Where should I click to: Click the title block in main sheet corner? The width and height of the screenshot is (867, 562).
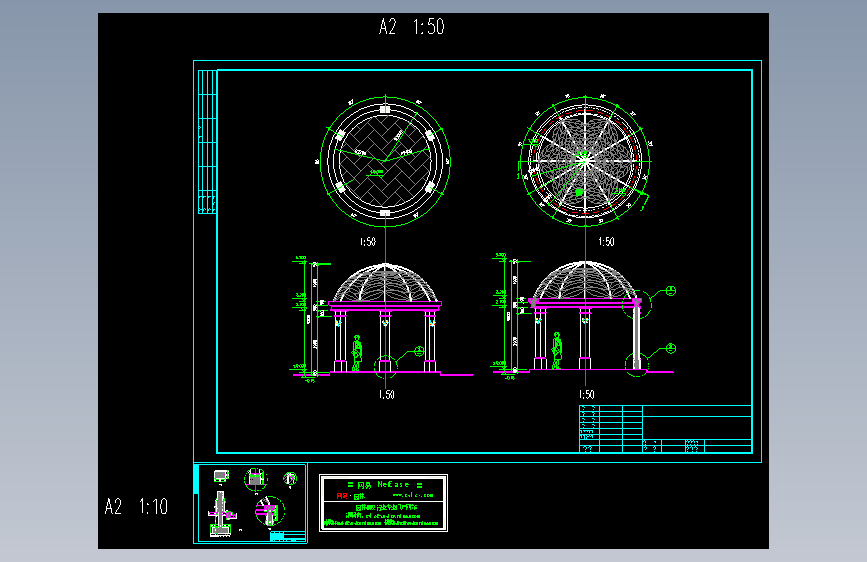(665, 429)
